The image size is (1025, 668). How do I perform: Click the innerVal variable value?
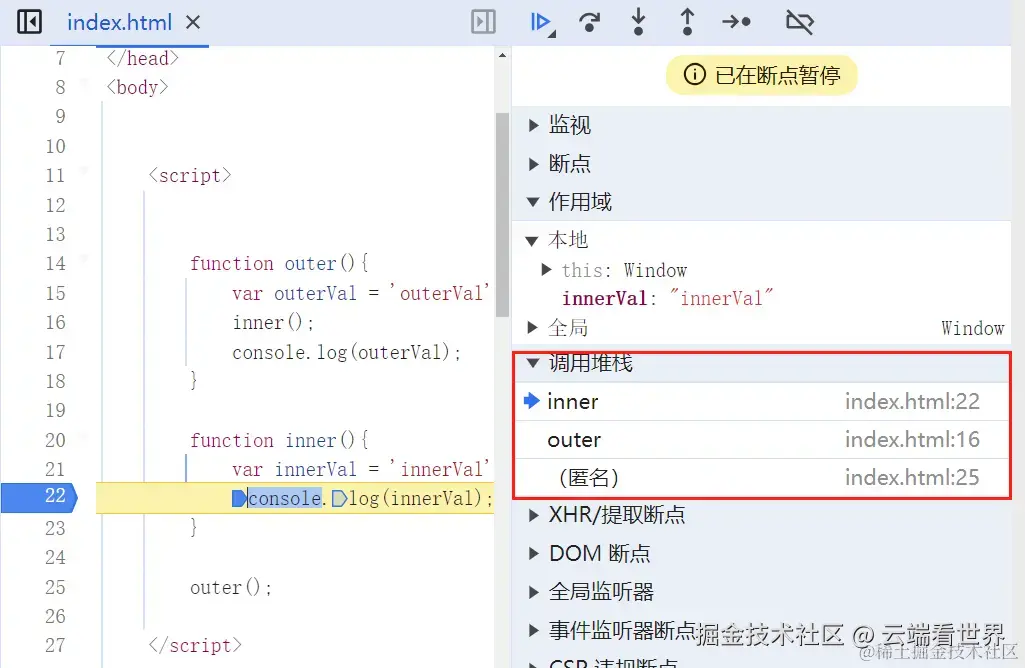coord(720,299)
